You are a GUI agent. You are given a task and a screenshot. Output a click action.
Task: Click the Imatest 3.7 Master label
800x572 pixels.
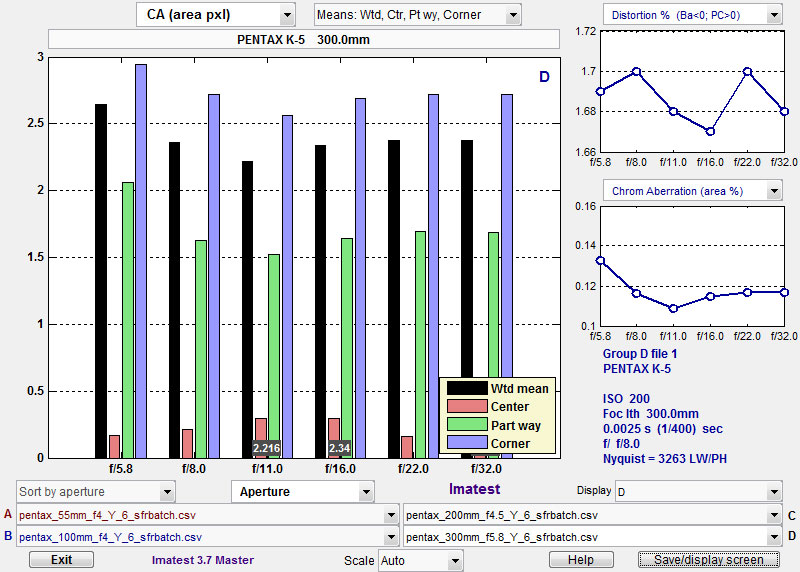click(203, 560)
